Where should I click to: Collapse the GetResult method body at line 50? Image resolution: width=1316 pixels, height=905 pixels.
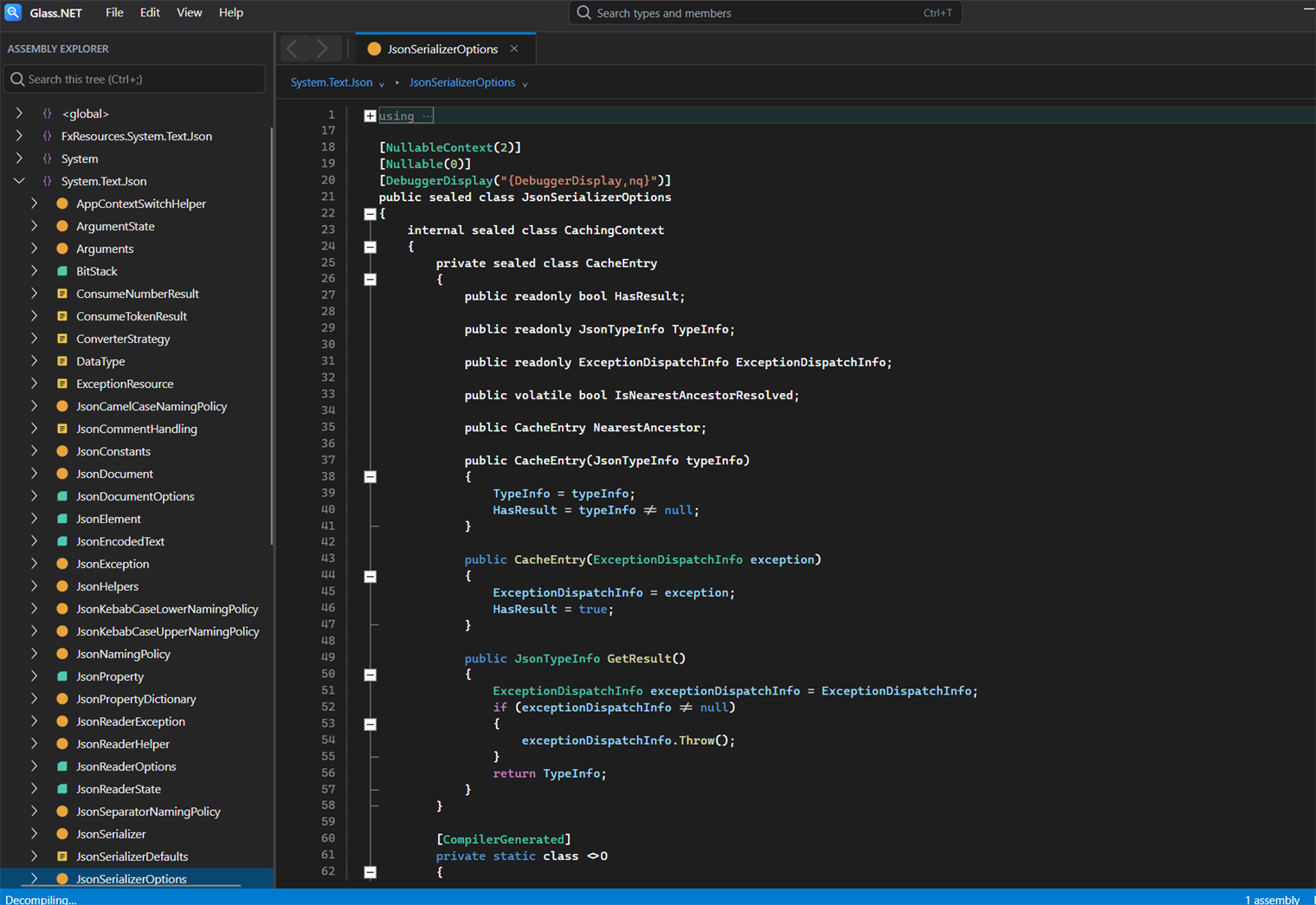(370, 675)
